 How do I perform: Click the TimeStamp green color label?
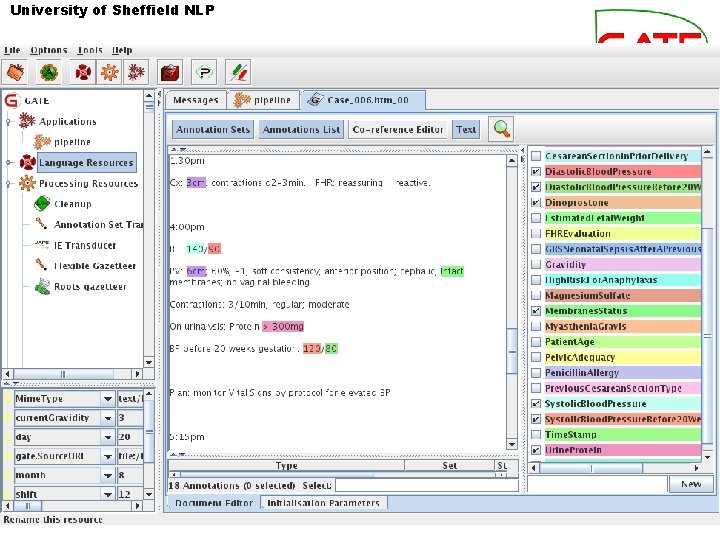622,434
